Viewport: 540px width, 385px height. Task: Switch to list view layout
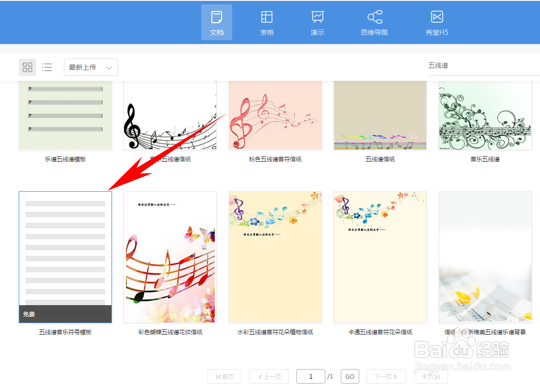[47, 67]
